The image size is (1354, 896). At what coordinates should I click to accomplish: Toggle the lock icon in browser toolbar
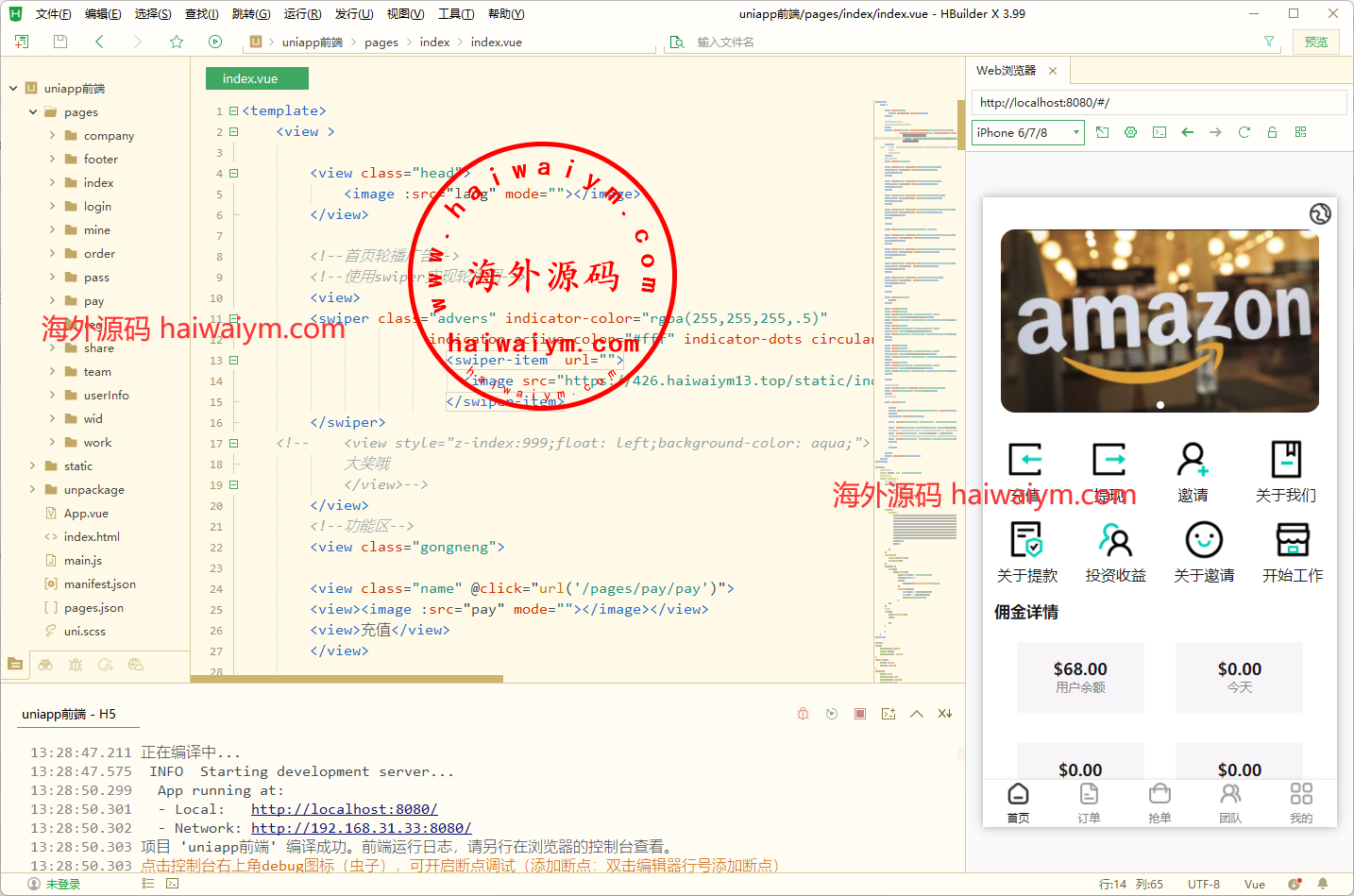point(1272,132)
